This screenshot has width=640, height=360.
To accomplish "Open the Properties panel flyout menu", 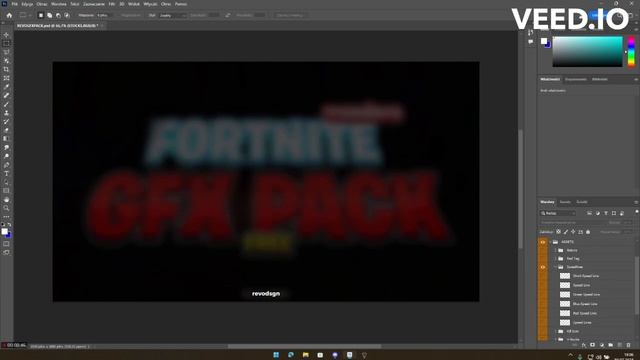I will click(636, 80).
